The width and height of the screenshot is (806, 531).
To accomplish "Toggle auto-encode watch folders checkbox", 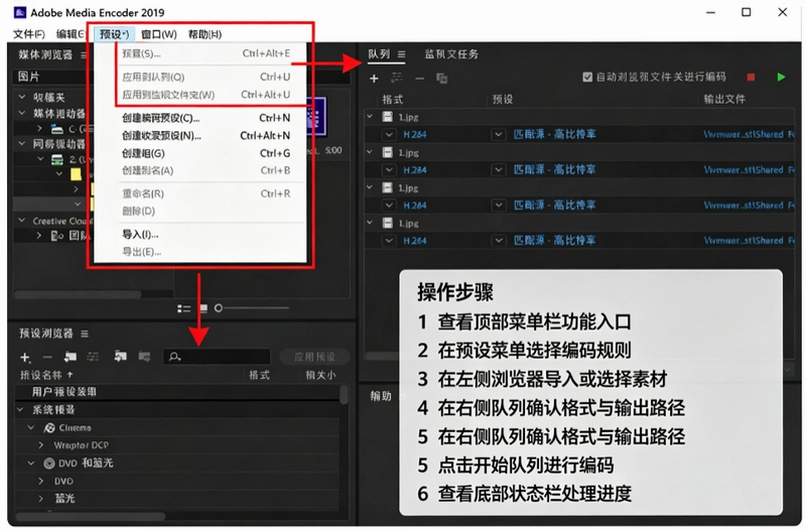I will (x=587, y=77).
